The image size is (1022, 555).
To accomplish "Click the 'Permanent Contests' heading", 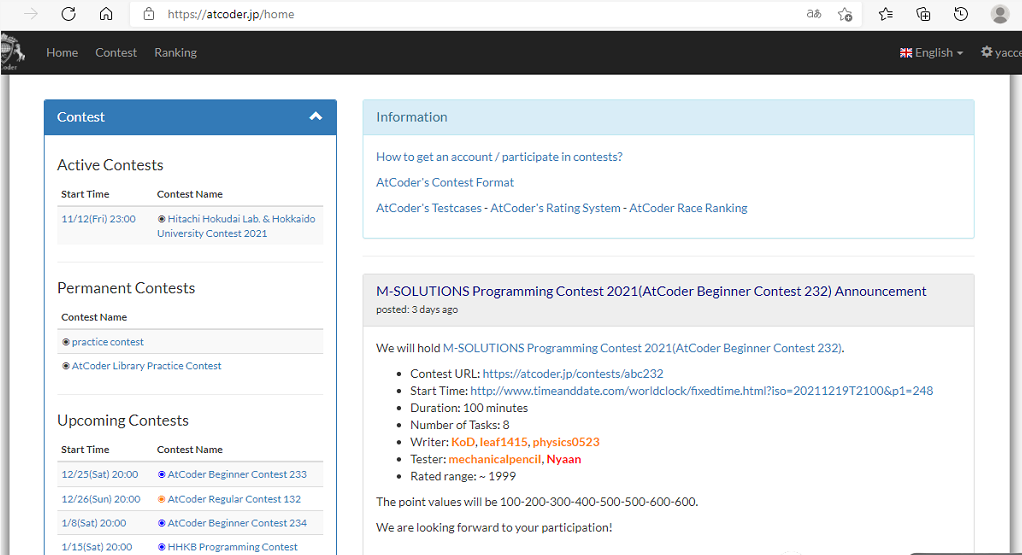I will click(126, 288).
